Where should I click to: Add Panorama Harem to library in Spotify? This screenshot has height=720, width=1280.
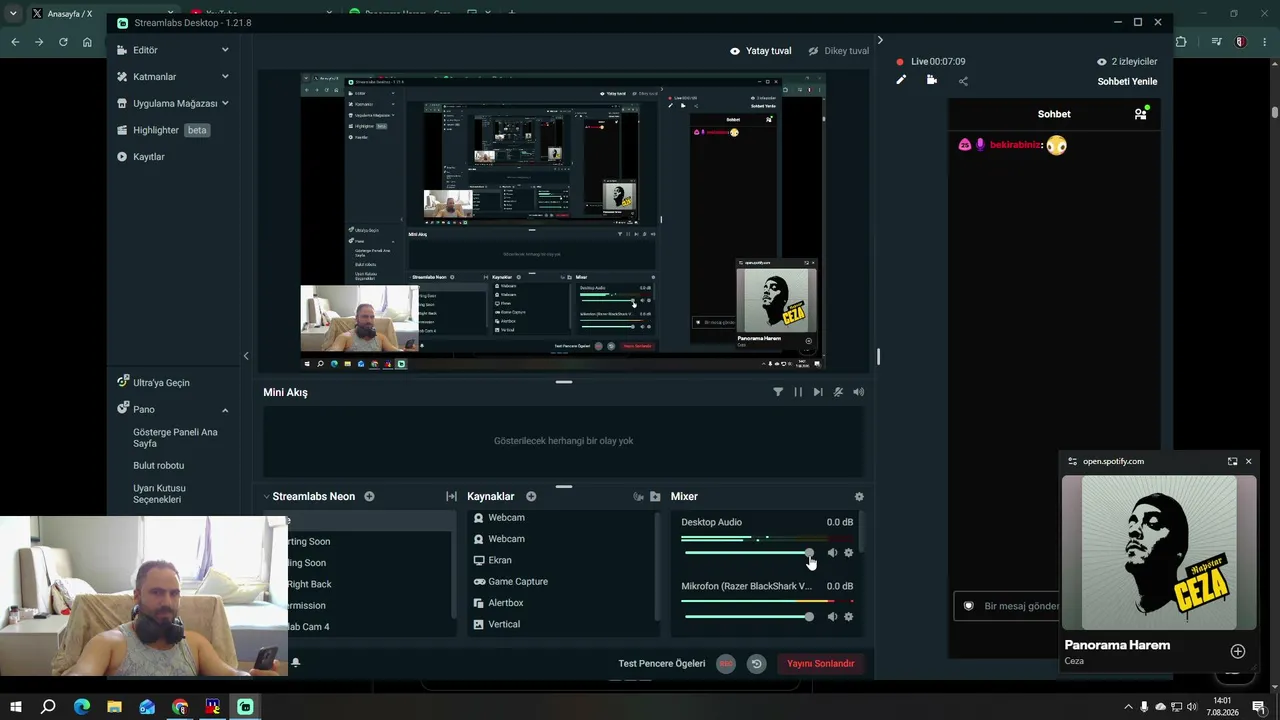tap(1238, 652)
